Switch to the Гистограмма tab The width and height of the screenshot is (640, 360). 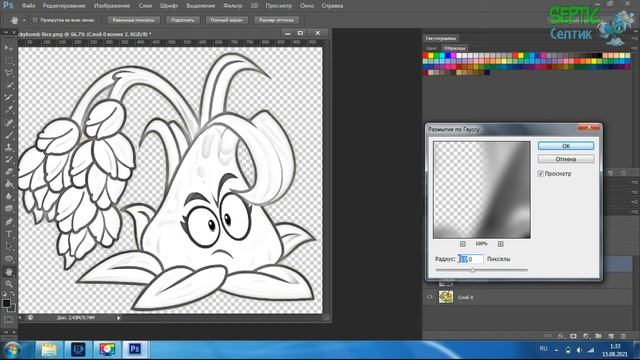pos(441,38)
